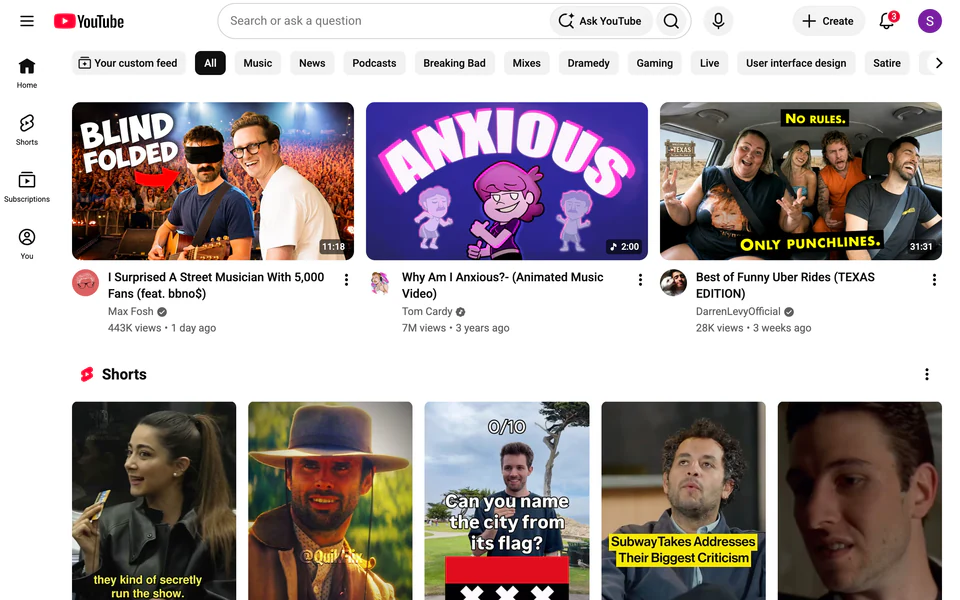
Task: Open the You page in sidebar
Action: click(x=27, y=244)
